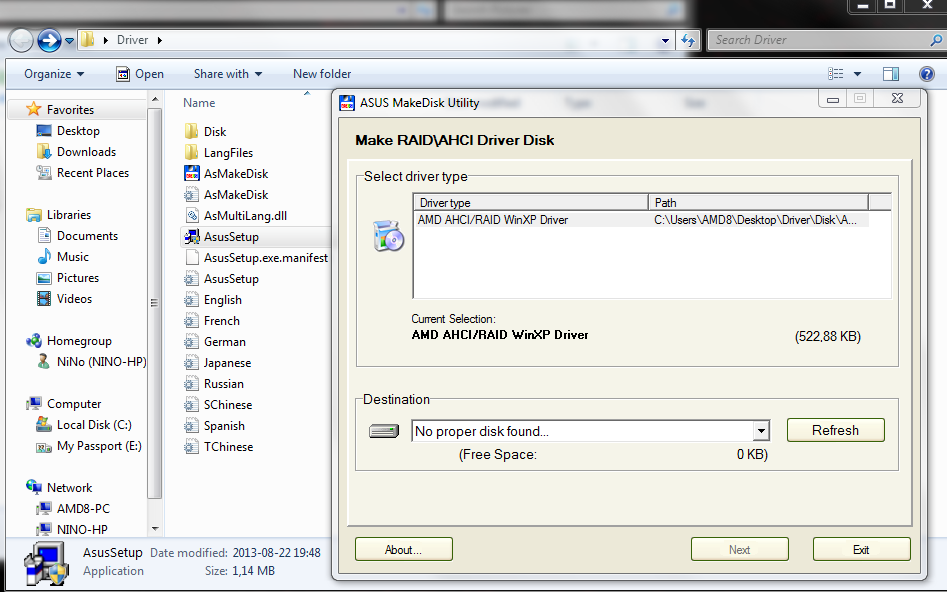Screen dimensions: 947x592
Task: Click Open in the Explorer toolbar
Action: (x=140, y=74)
